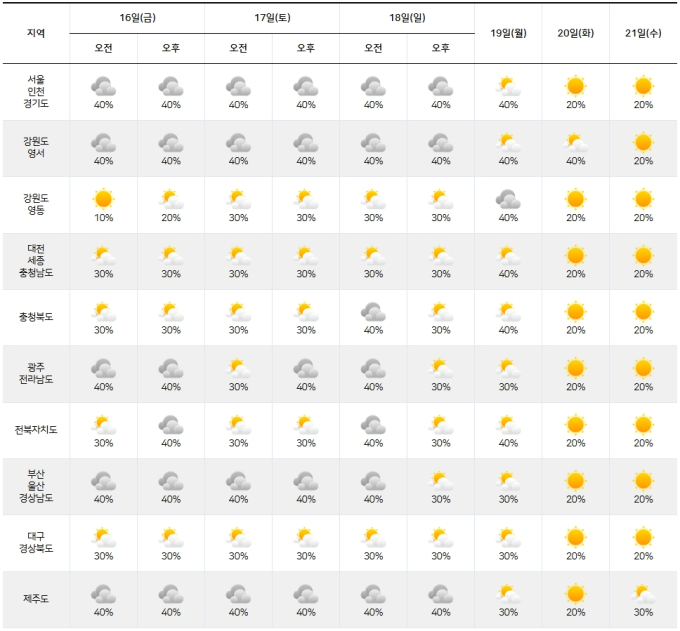The image size is (680, 631).
Task: Click the 20일(화) column header
Action: 575,33
